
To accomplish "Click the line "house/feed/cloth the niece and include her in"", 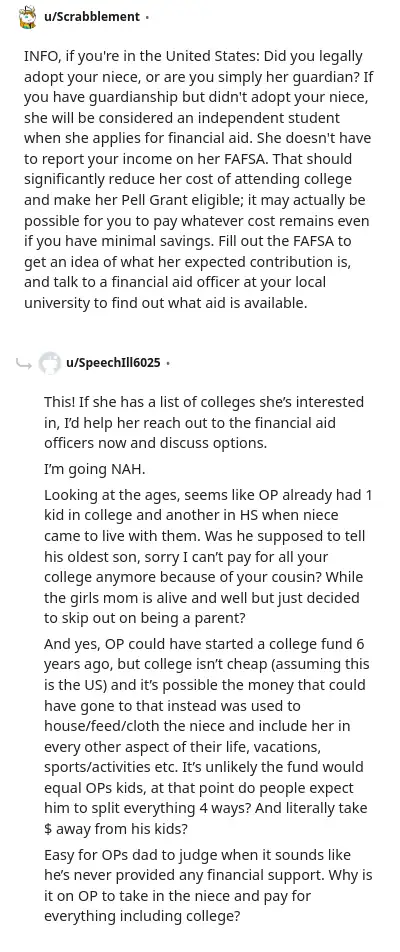I will coord(197,726).
